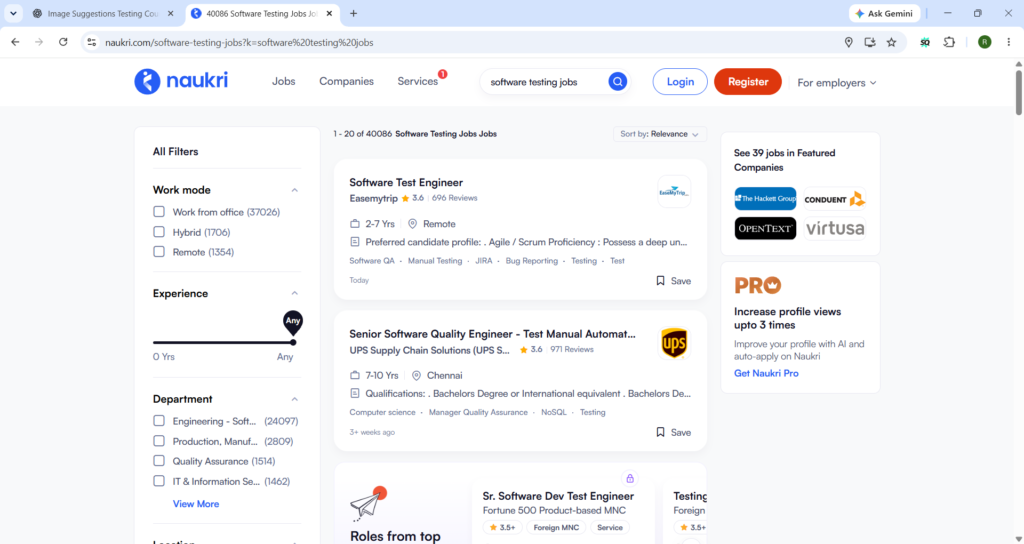Click Get Naukri Pro link
This screenshot has height=544, width=1024.
(766, 373)
